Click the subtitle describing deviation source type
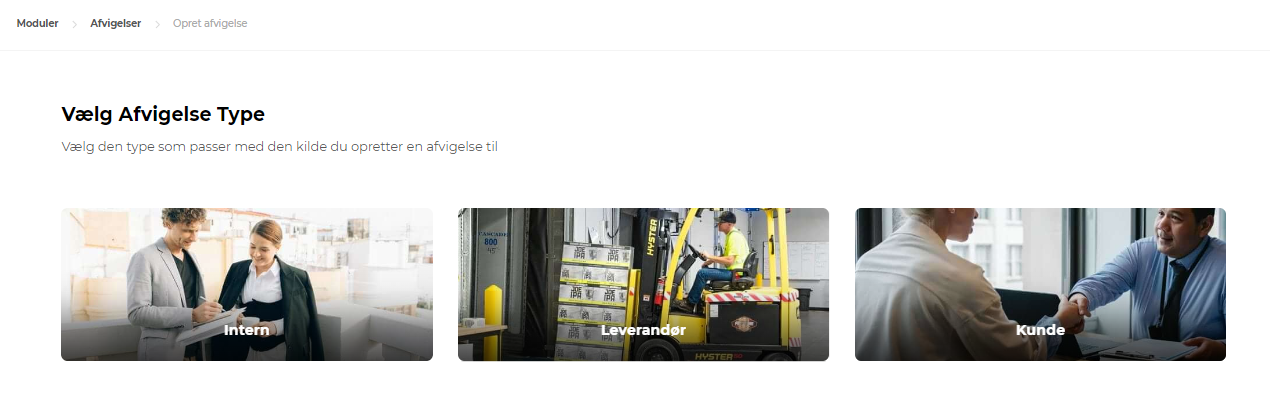 coord(279,147)
